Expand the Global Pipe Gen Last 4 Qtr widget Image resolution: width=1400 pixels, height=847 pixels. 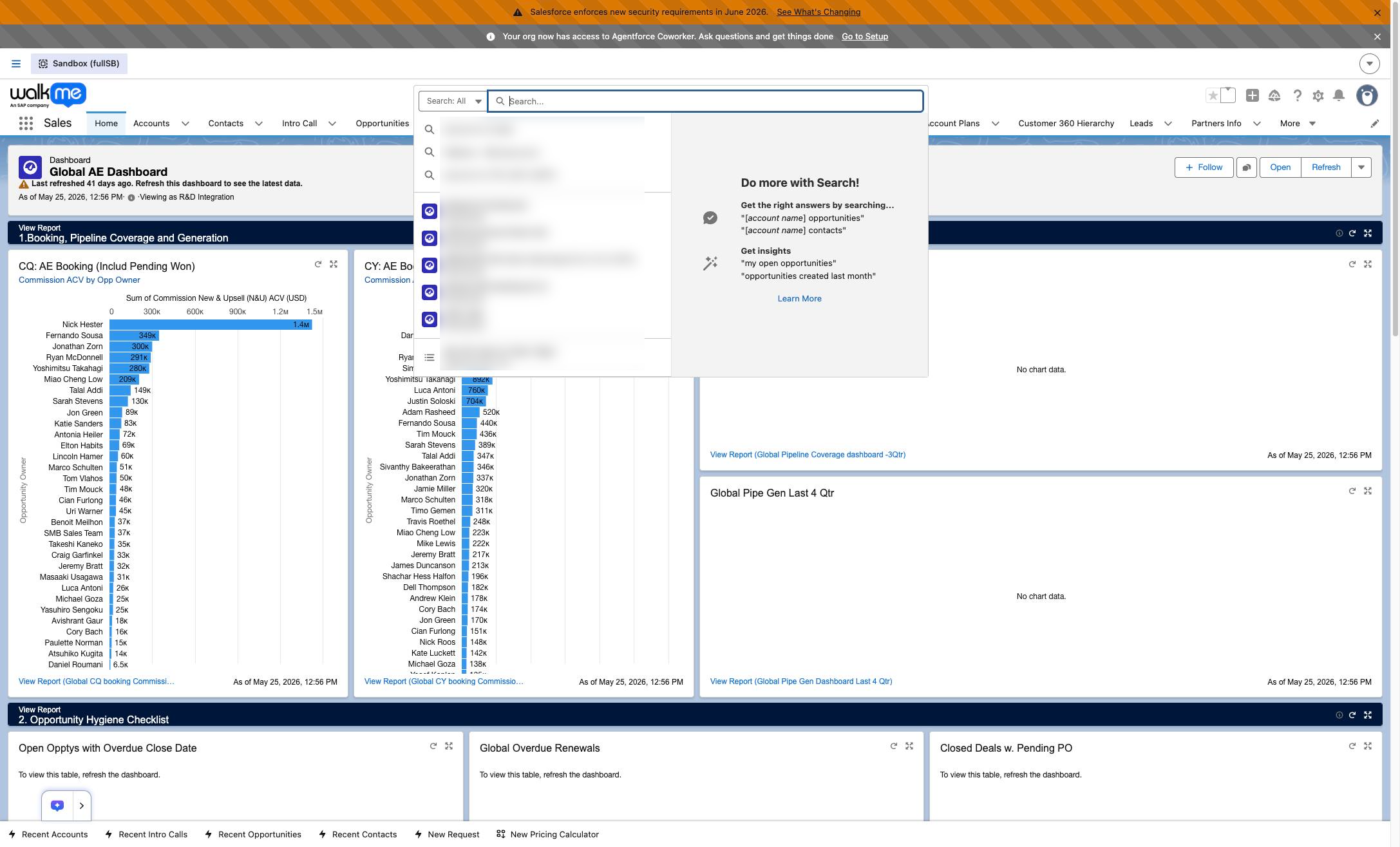(1368, 491)
